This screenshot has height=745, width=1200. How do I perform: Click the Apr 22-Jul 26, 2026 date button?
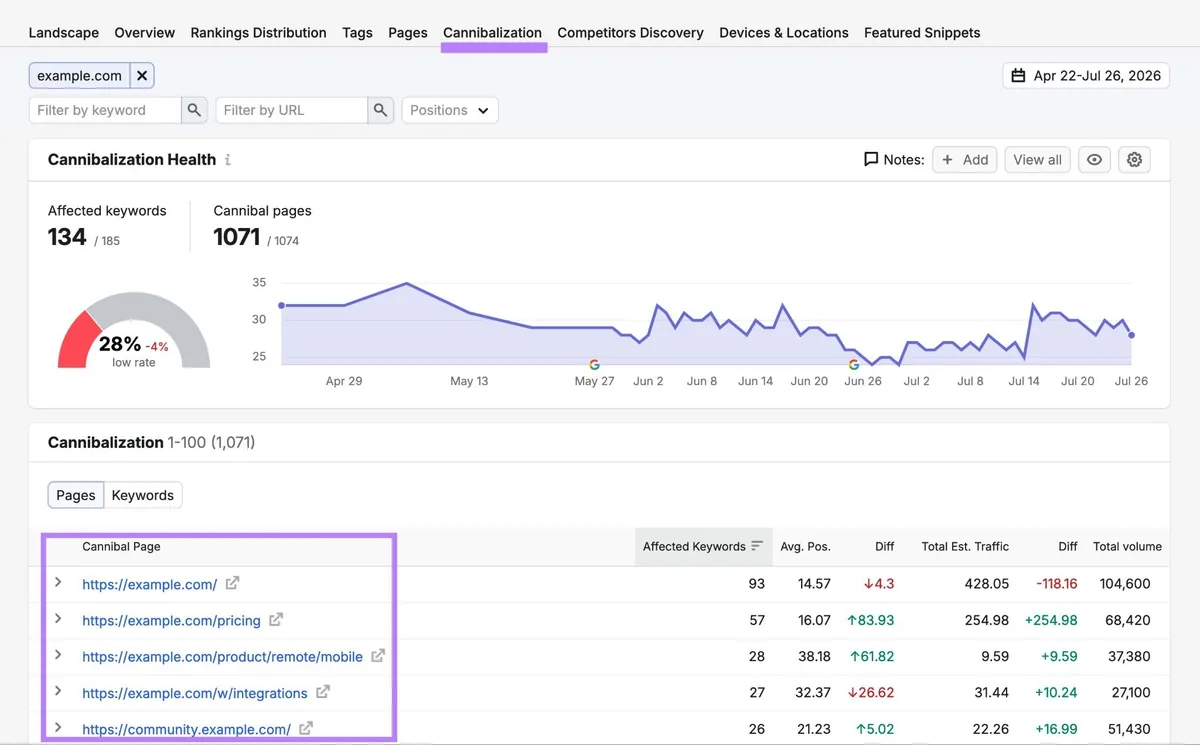[x=1086, y=76]
